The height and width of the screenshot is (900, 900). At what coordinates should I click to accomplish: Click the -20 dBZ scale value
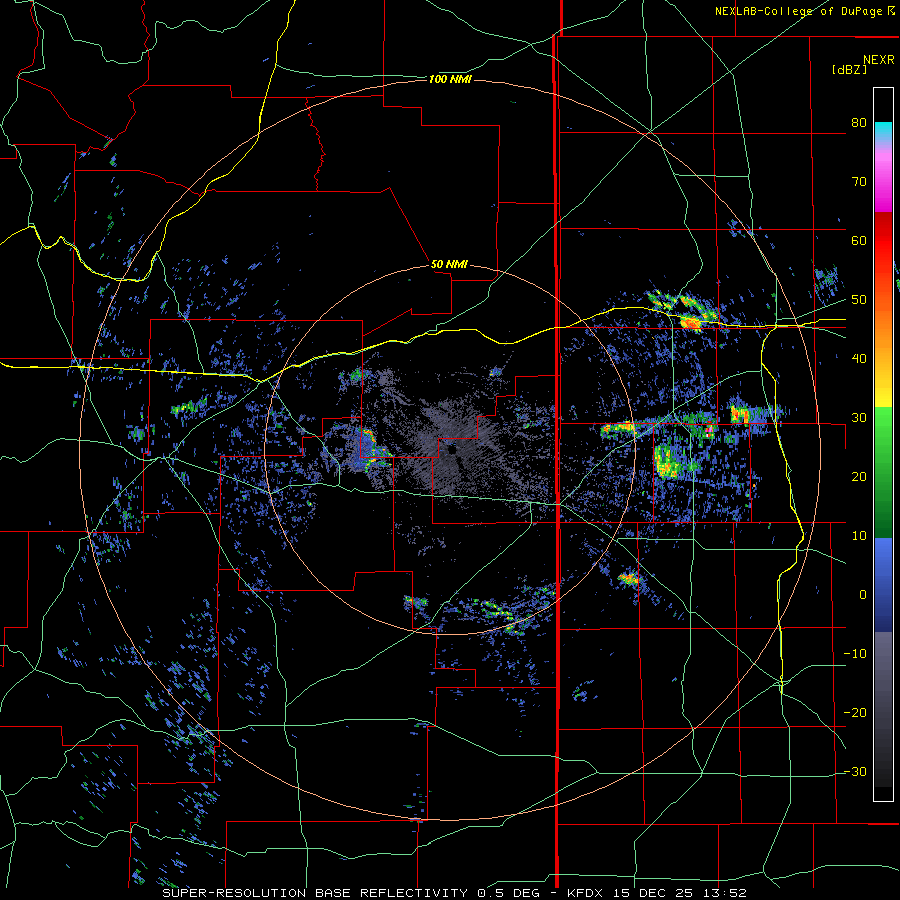click(855, 713)
